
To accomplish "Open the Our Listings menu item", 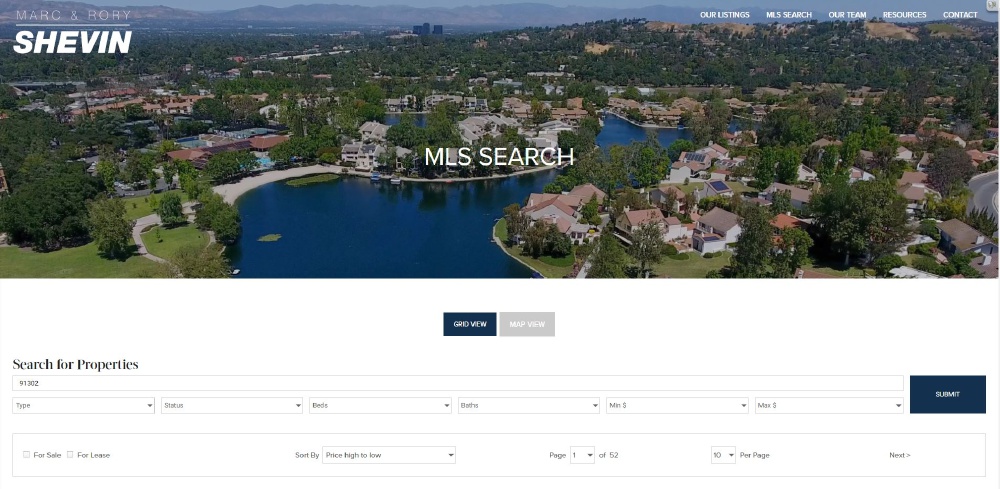I will tap(724, 15).
